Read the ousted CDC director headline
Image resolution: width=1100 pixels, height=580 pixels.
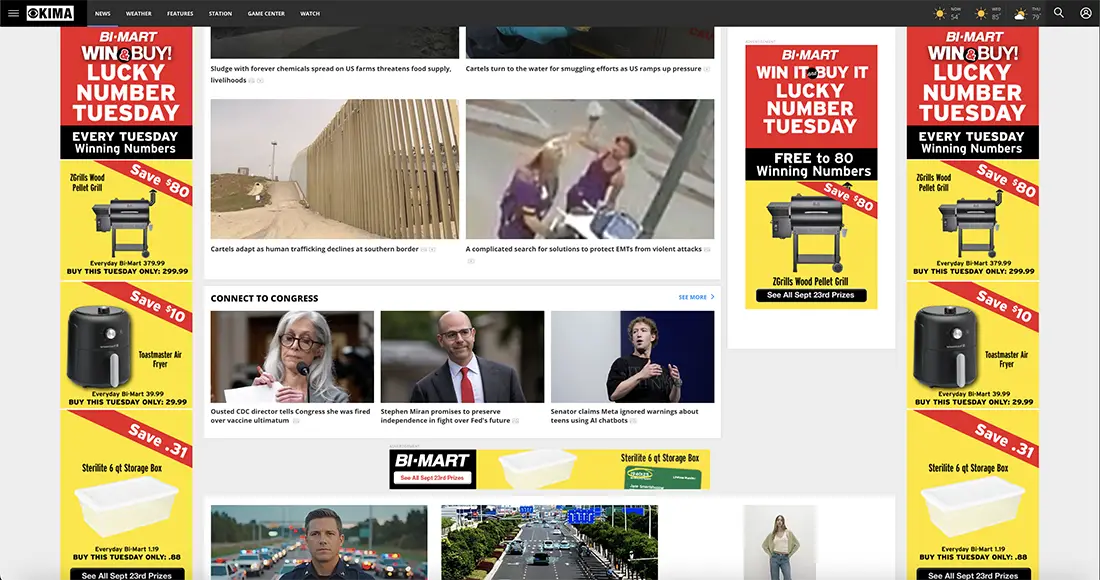click(290, 416)
